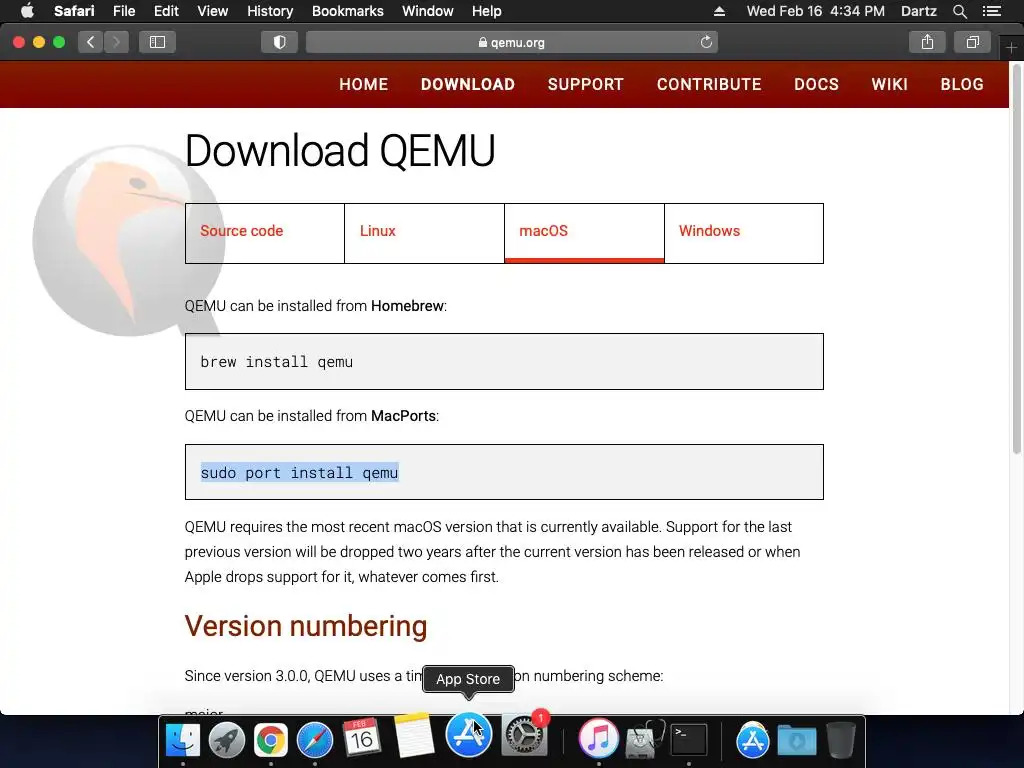Open the View menu
Screen dimensions: 1024x768
click(x=213, y=11)
